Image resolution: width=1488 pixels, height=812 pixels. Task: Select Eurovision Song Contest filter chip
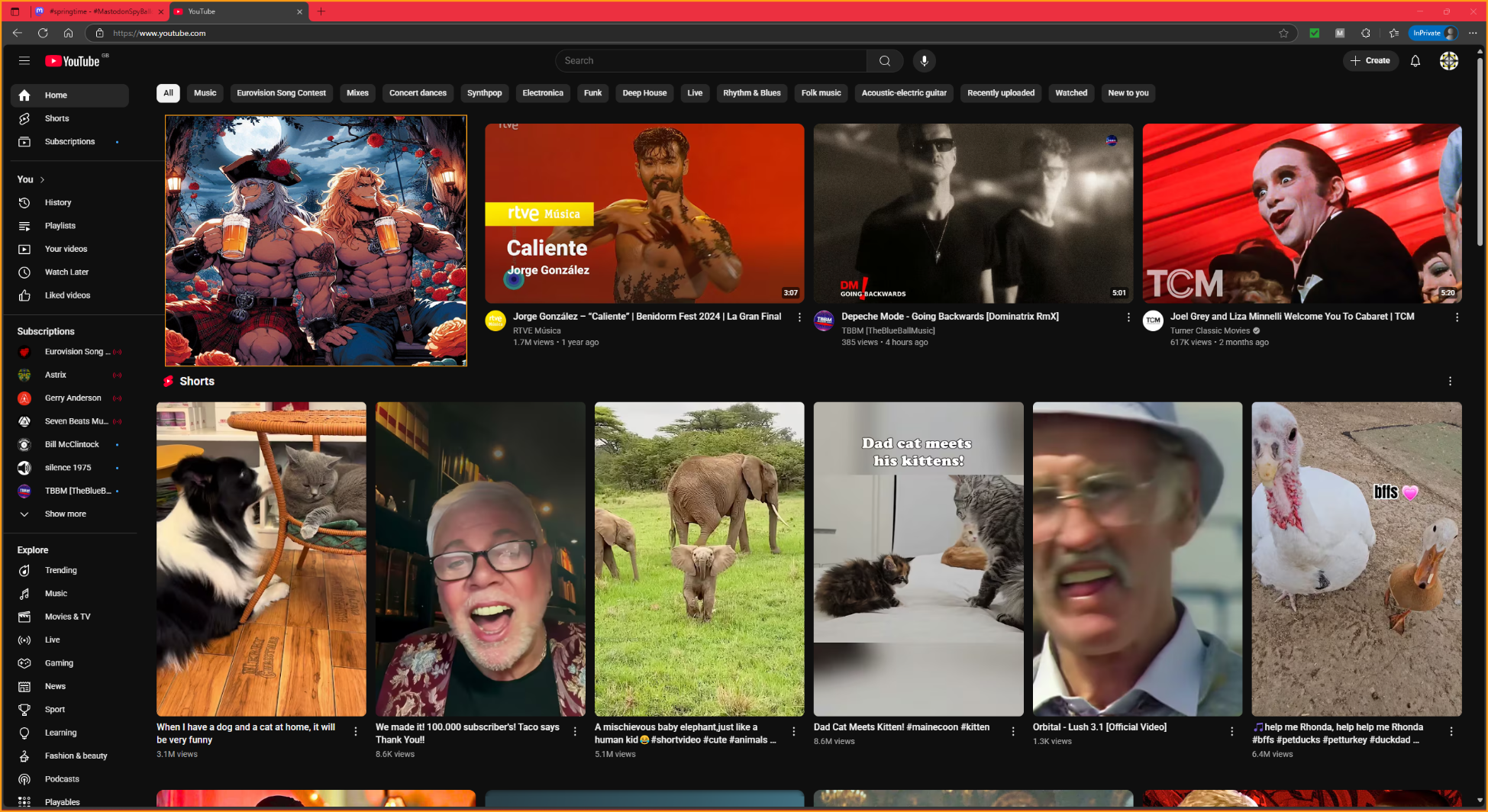pyautogui.click(x=281, y=93)
